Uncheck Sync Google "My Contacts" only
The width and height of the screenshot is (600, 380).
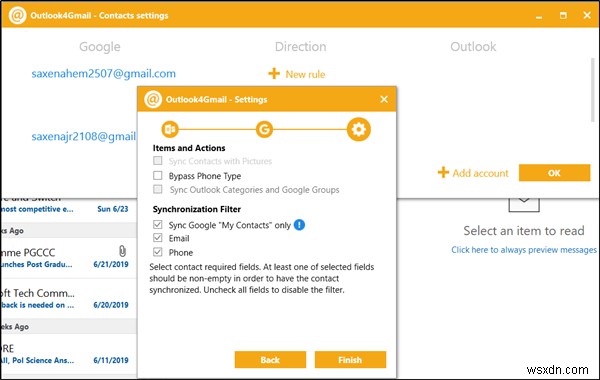pyautogui.click(x=158, y=224)
